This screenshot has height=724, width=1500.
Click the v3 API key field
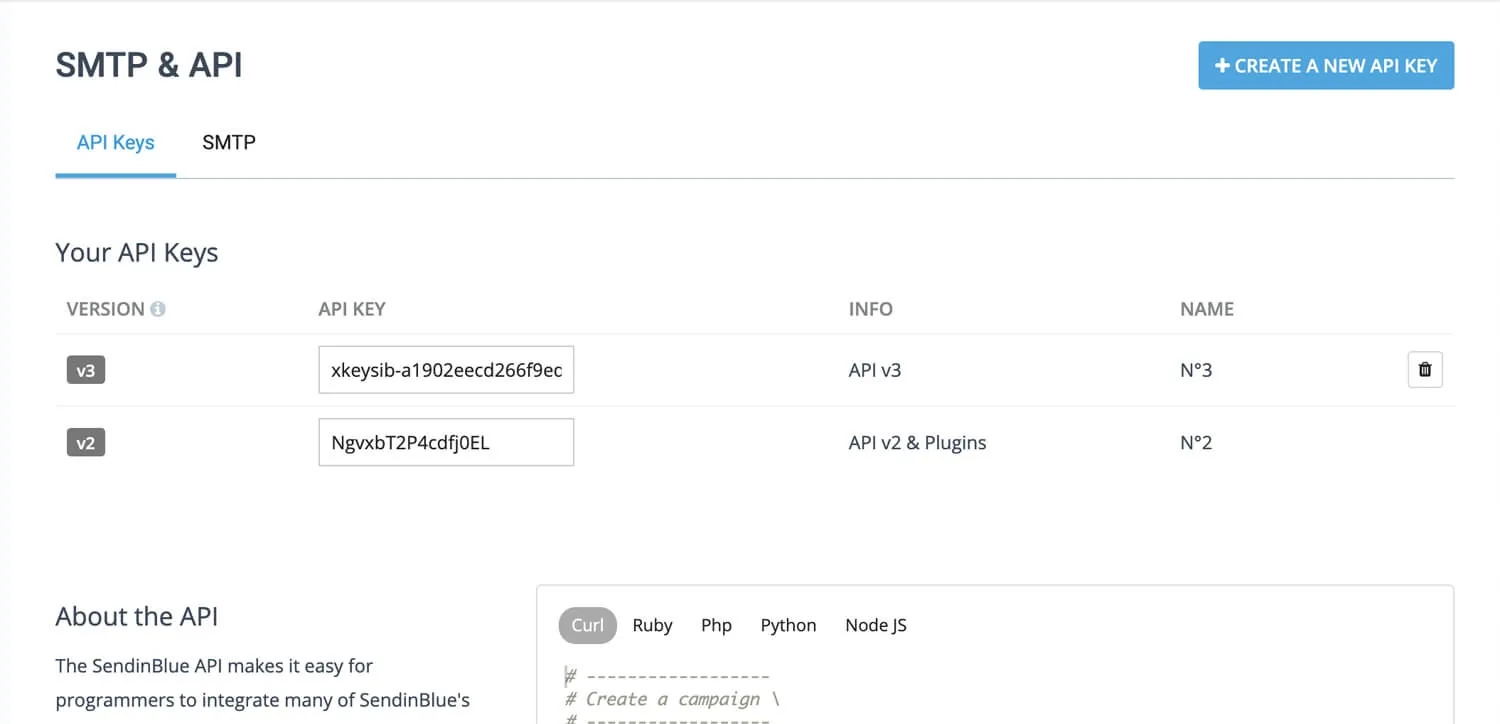pos(446,370)
